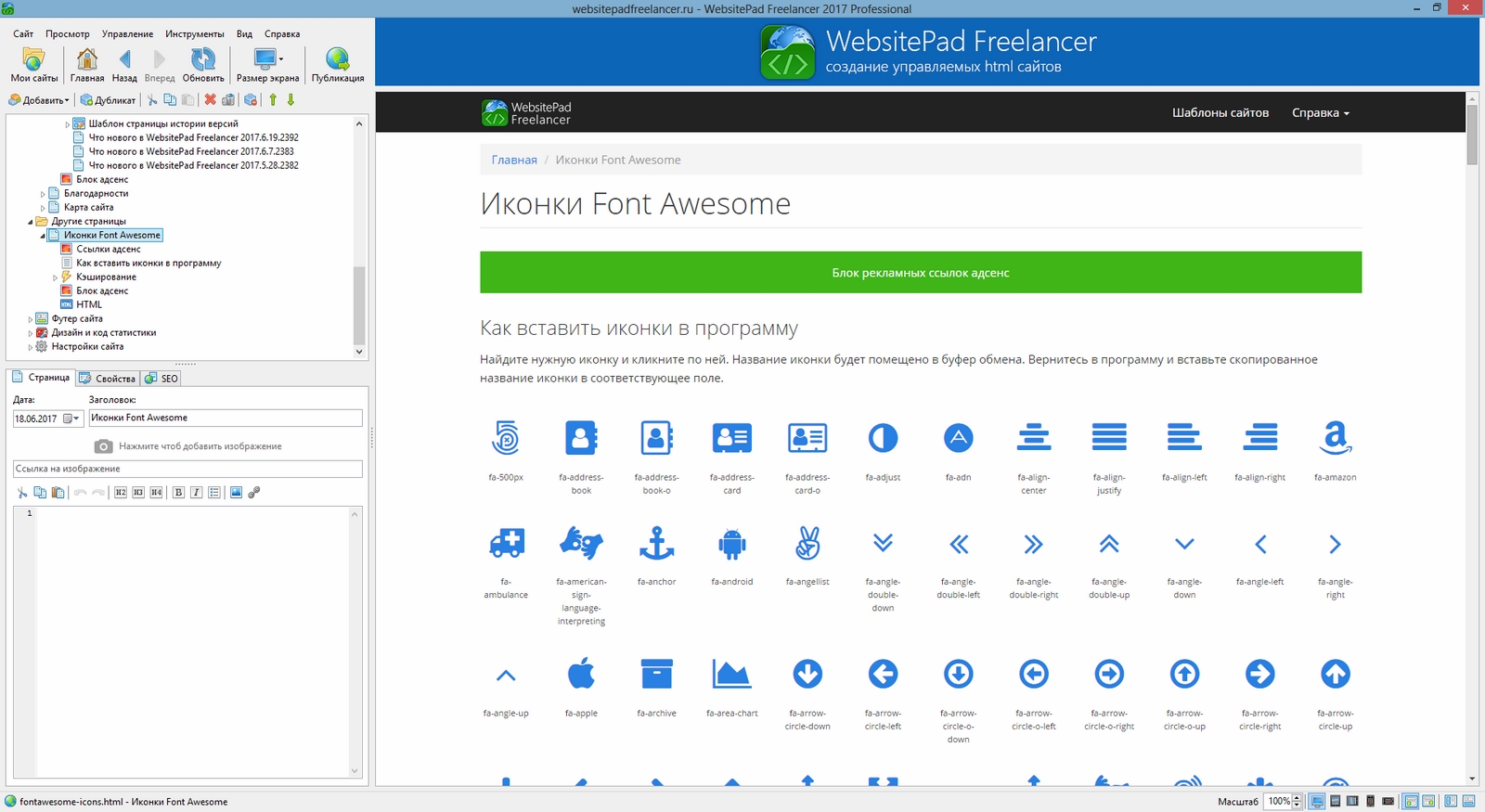Select Ссылки адсенс in the tree

(x=109, y=249)
